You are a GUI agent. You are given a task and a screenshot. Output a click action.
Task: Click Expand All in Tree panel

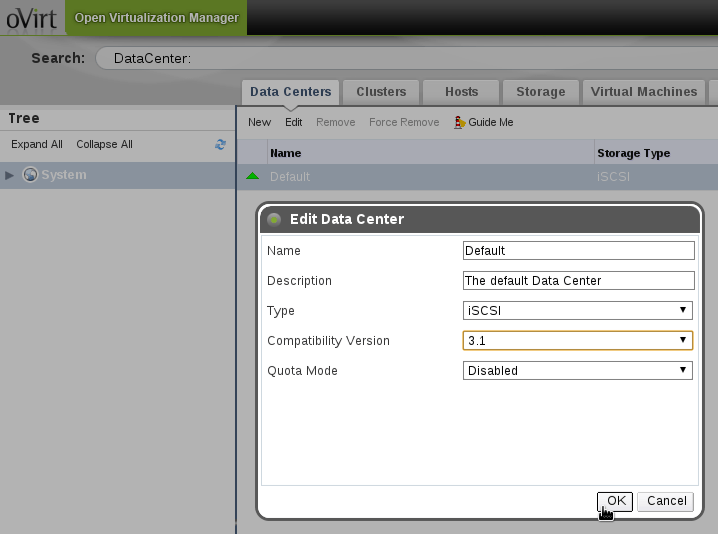[37, 145]
